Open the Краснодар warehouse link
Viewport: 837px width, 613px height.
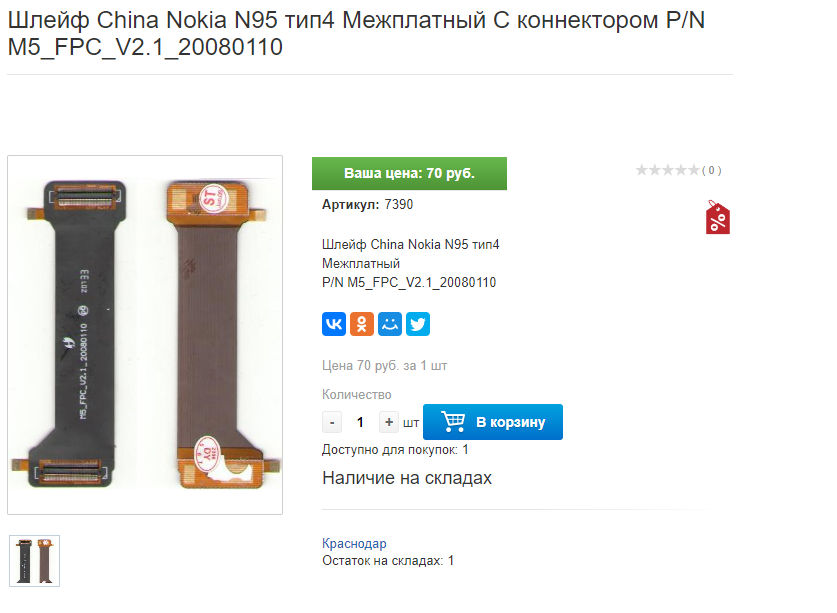[x=354, y=544]
